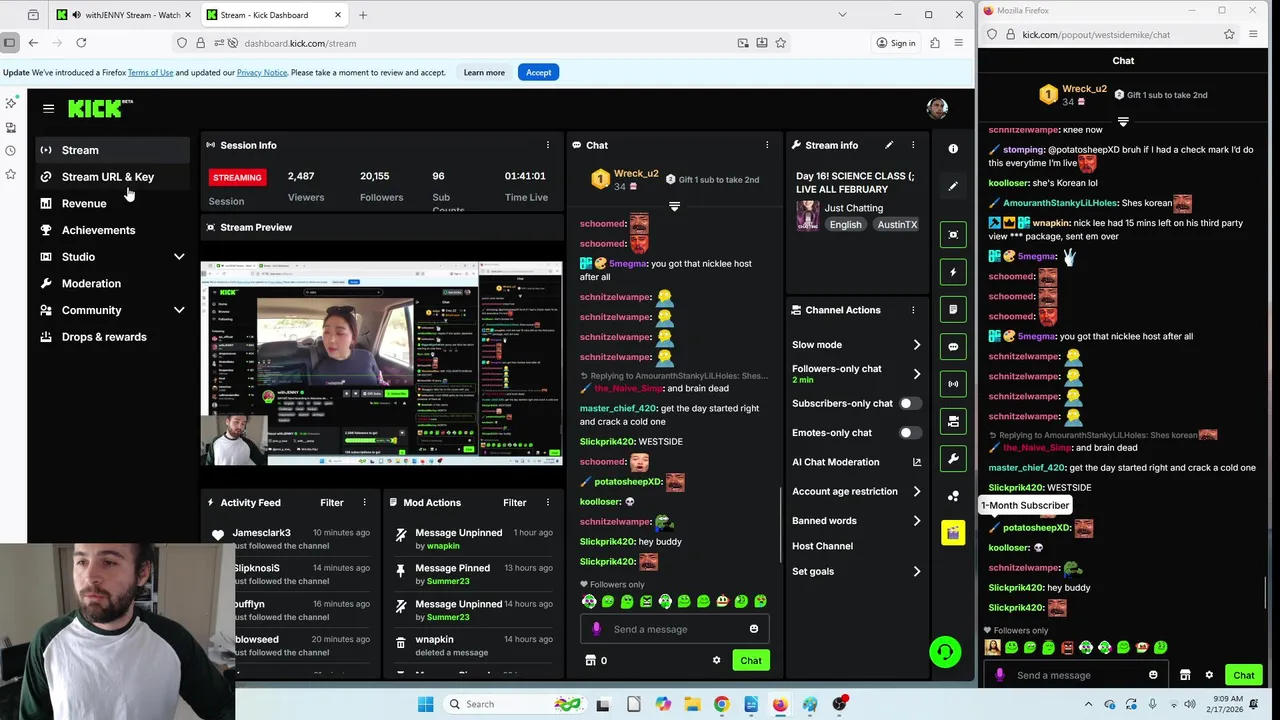
Task: Open Achievements in the sidebar
Action: 111,230
